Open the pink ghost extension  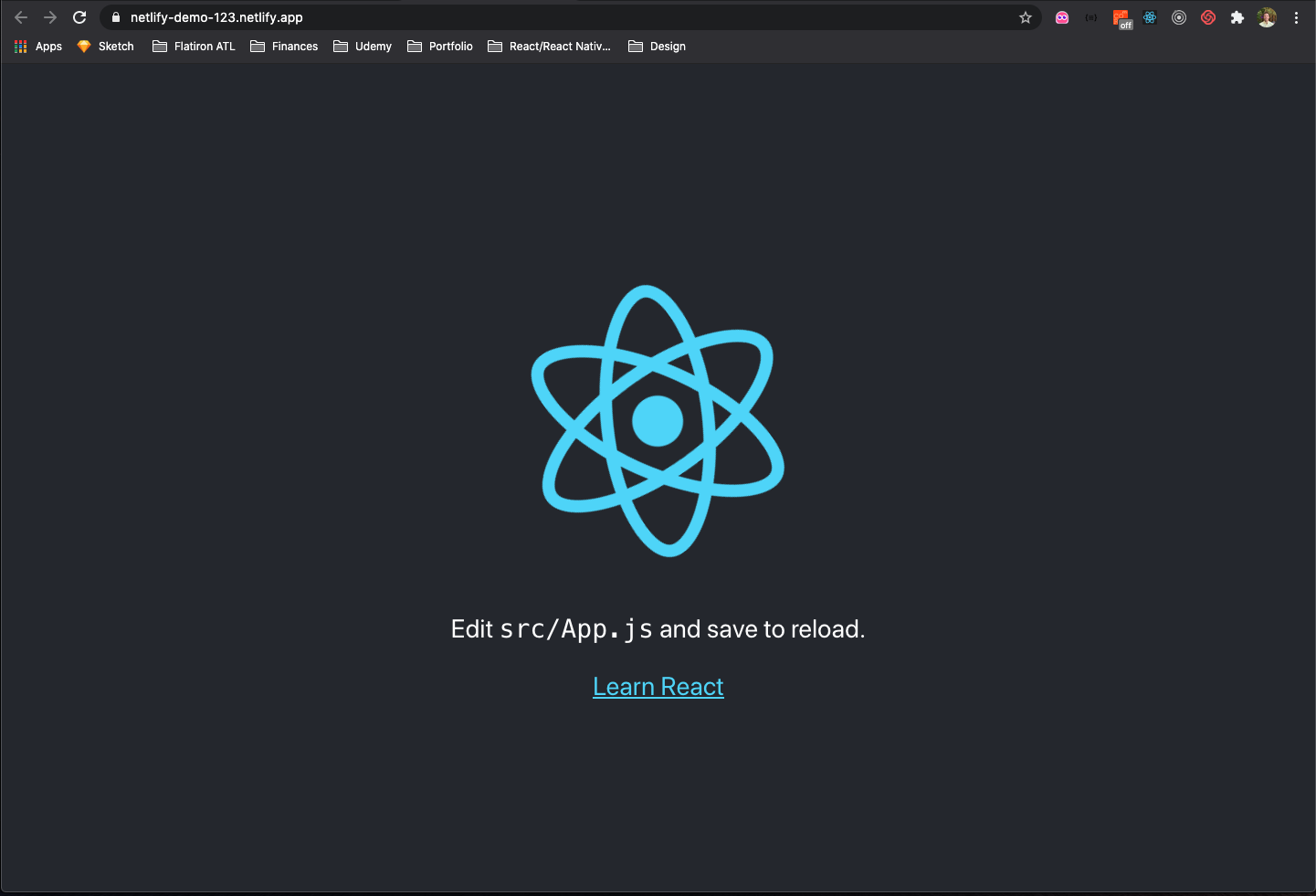click(1062, 17)
